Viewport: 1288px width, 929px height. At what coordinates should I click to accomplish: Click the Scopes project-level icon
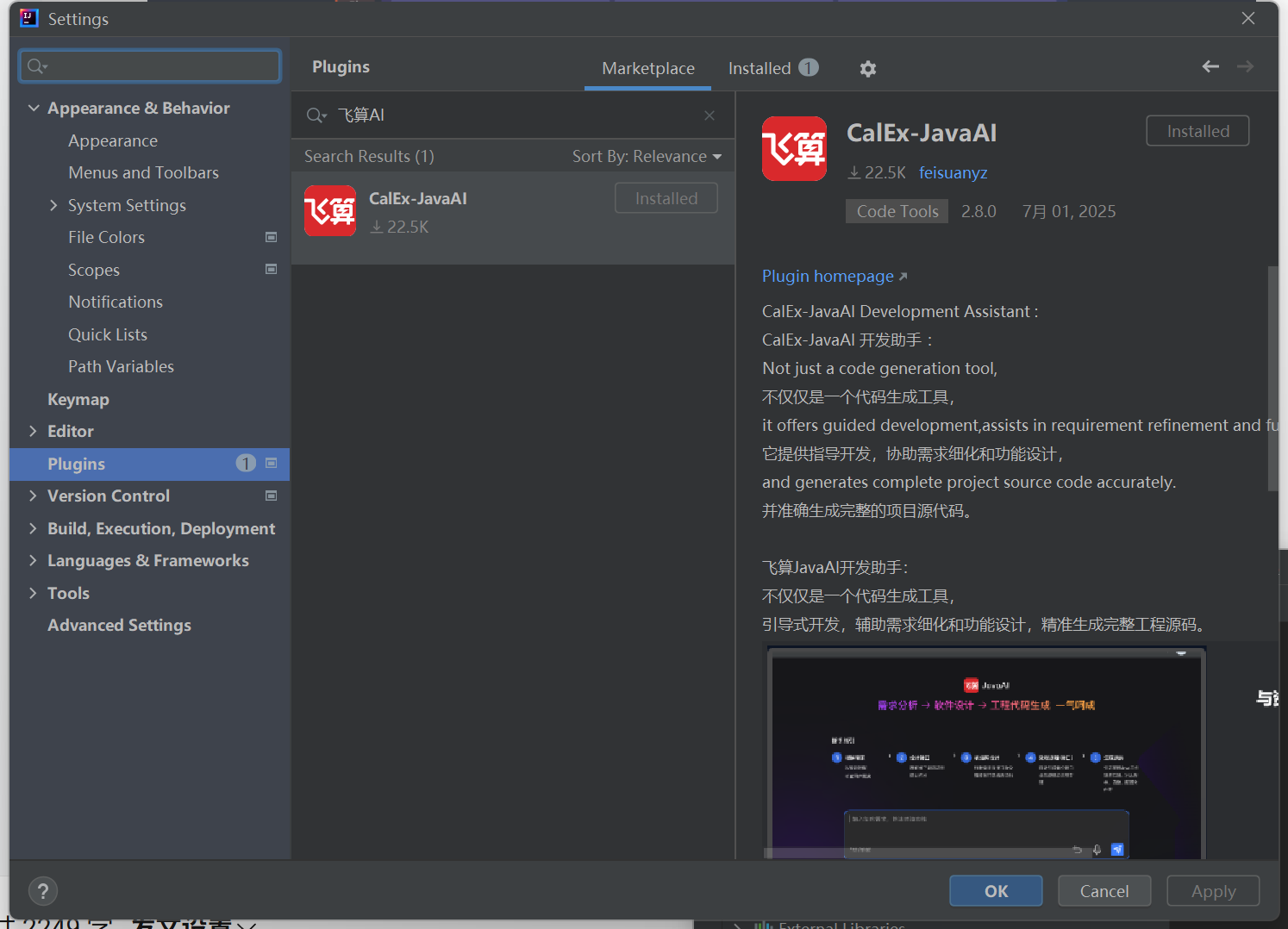[272, 270]
